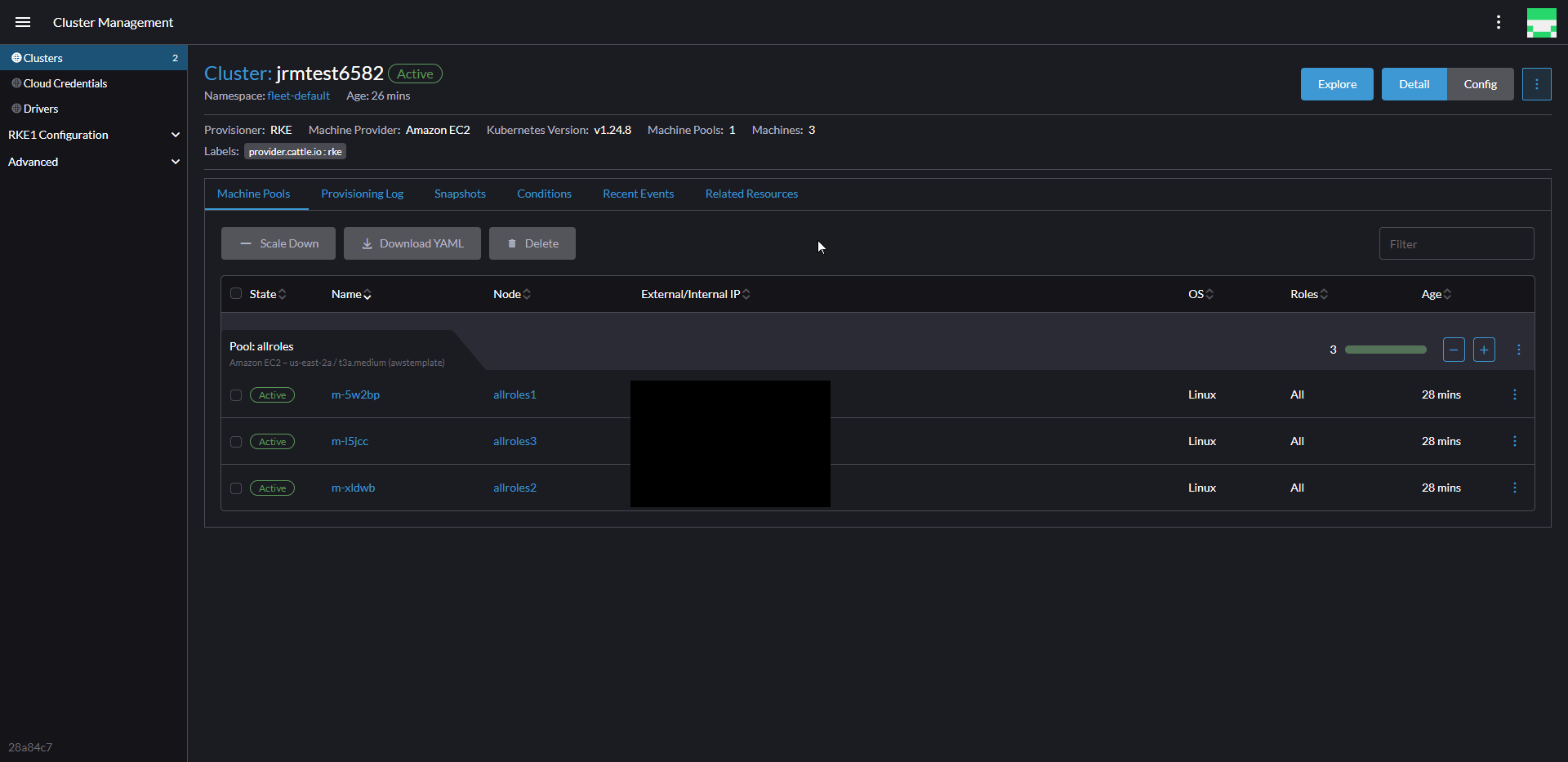Screen dimensions: 1568x762
Task: Check the checkbox for machine m-xldwb
Action: click(x=235, y=488)
